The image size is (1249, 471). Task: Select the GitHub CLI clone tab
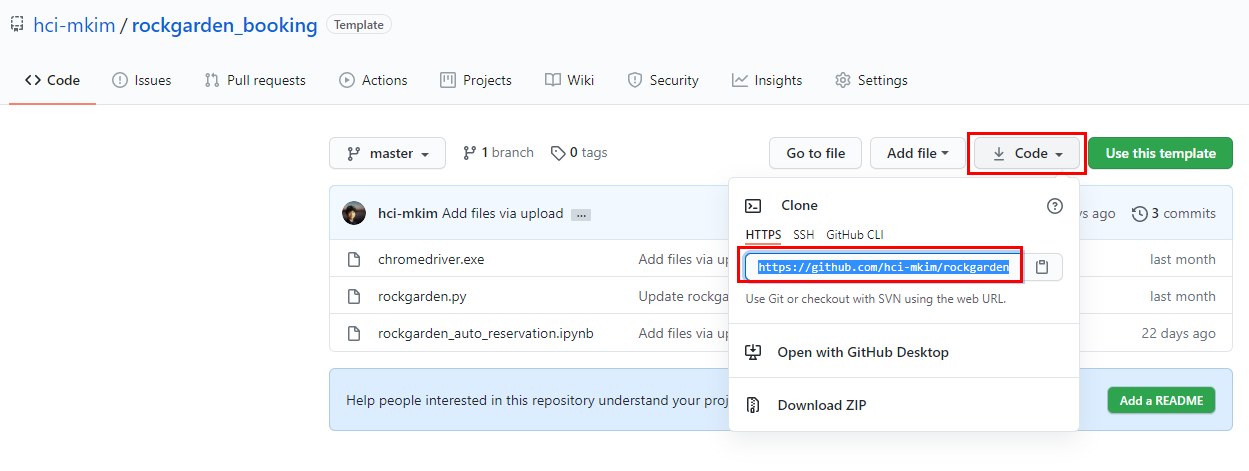[x=855, y=235]
